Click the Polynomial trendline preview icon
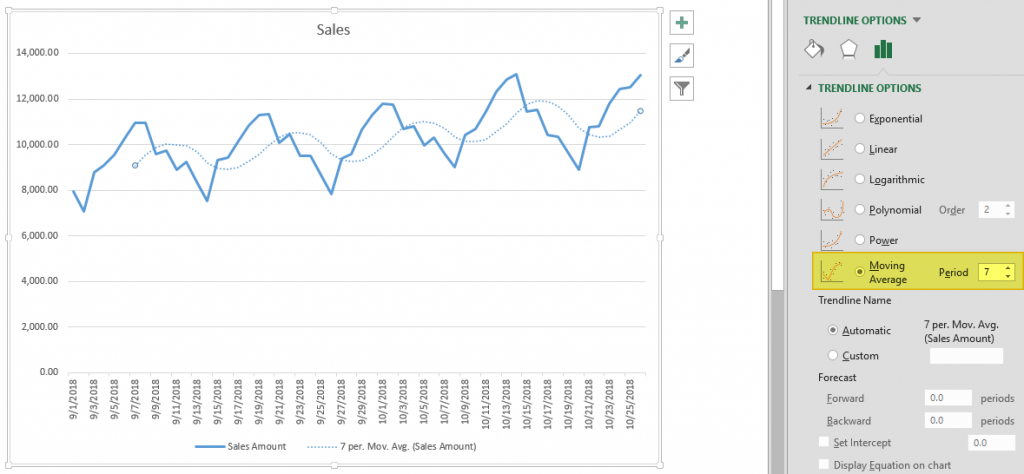The width and height of the screenshot is (1024, 474). pos(832,210)
